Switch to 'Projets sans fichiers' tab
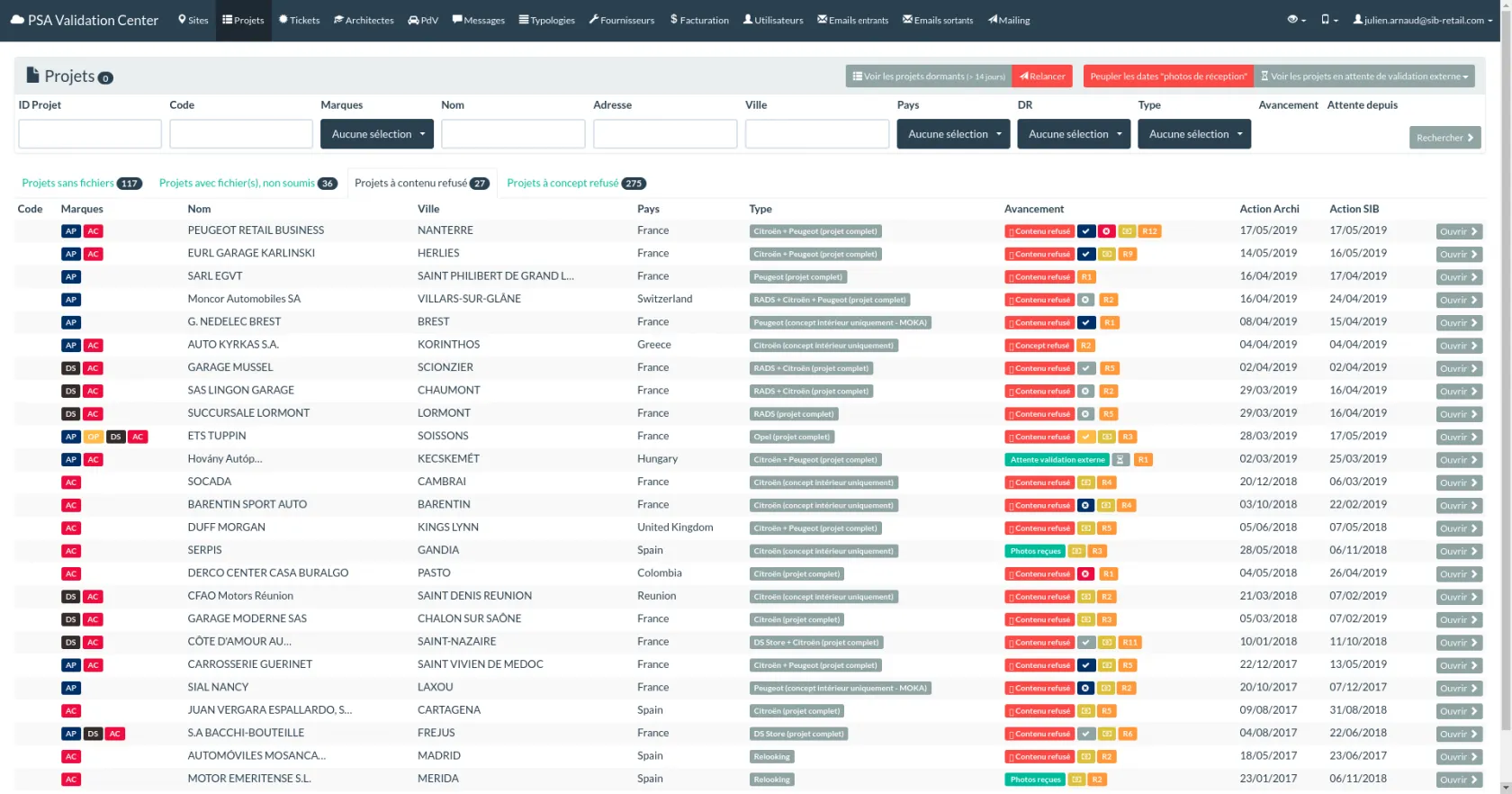Screen dimensions: 1512x794 (81, 183)
